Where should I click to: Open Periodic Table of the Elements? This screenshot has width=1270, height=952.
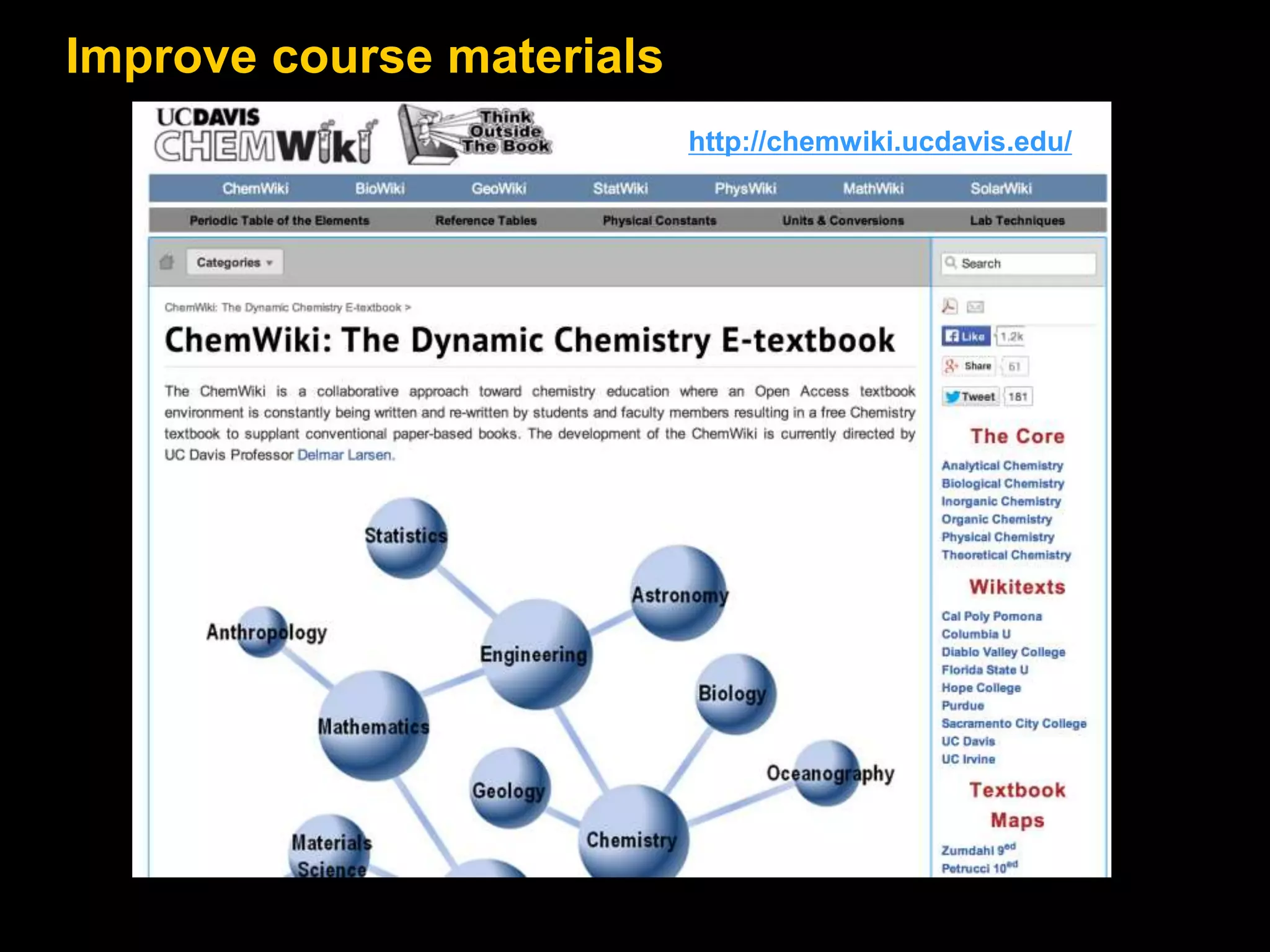tap(279, 221)
